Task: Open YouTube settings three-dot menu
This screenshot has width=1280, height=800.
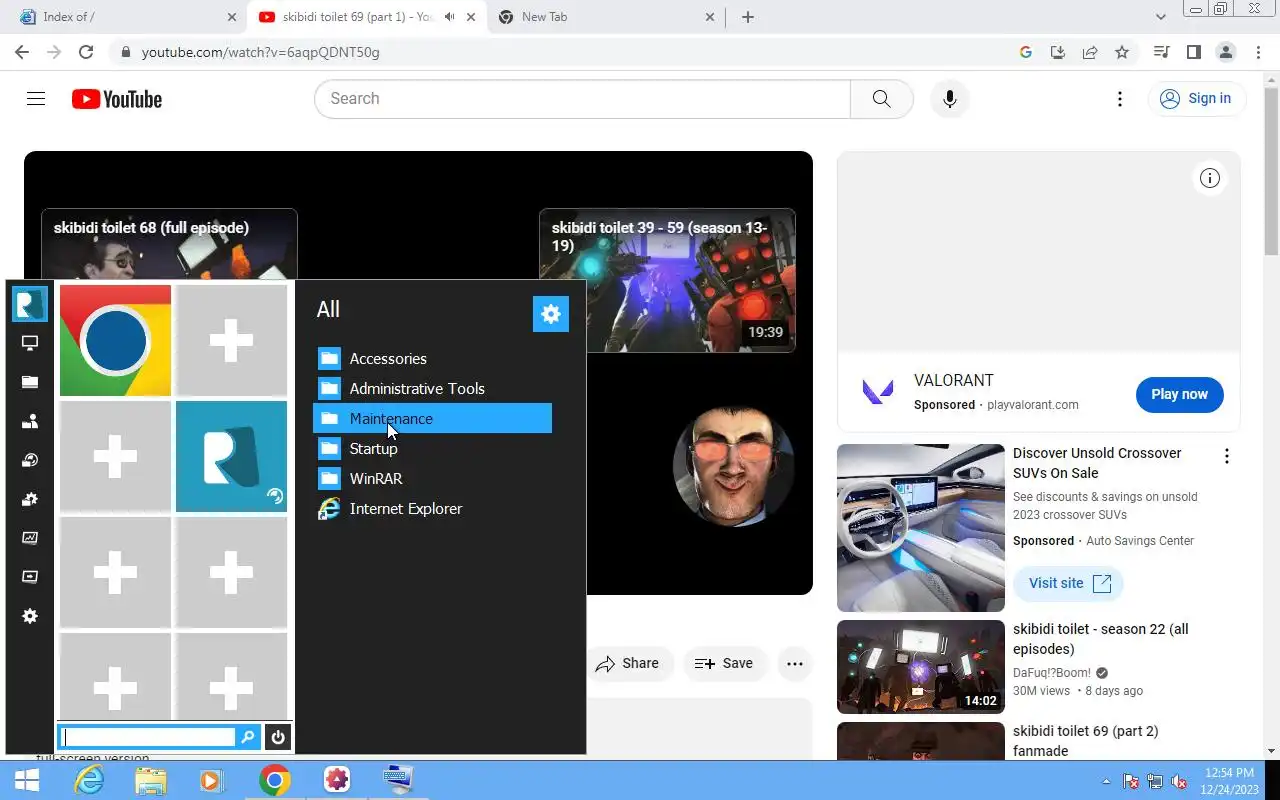Action: coord(1120,99)
